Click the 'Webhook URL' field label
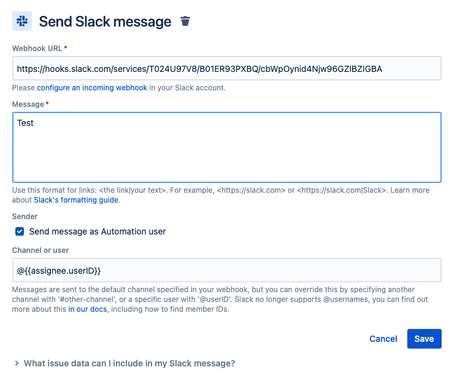 (x=37, y=48)
